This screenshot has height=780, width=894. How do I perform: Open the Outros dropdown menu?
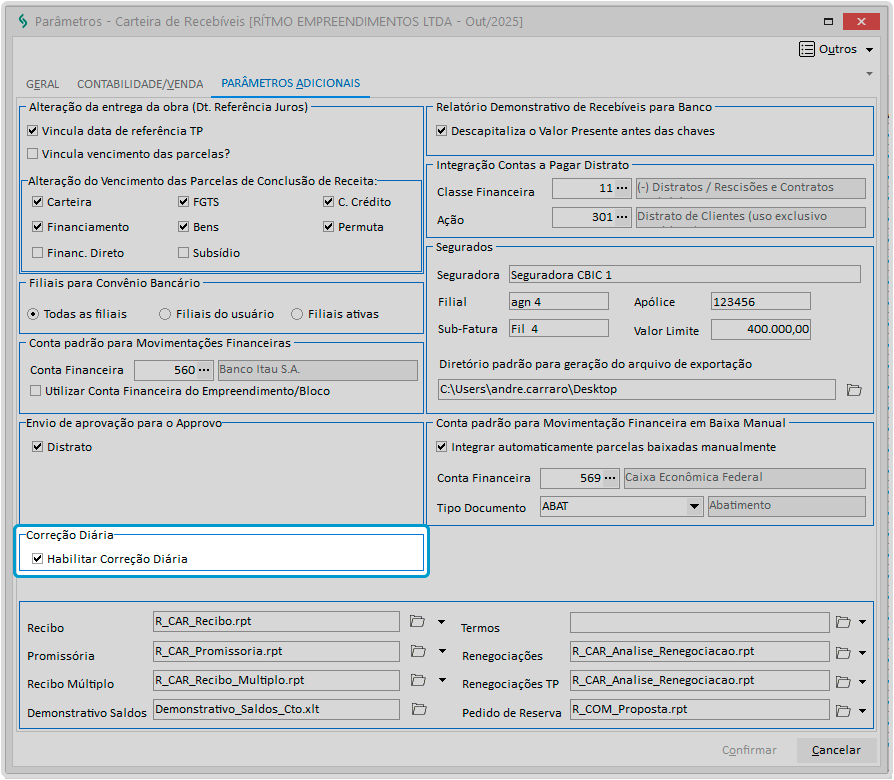837,49
